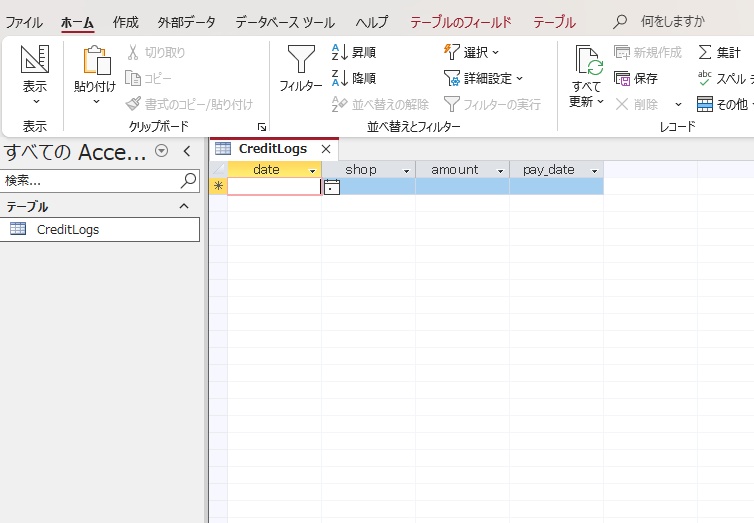Sort descending with 降順
754x523 pixels.
[x=354, y=78]
